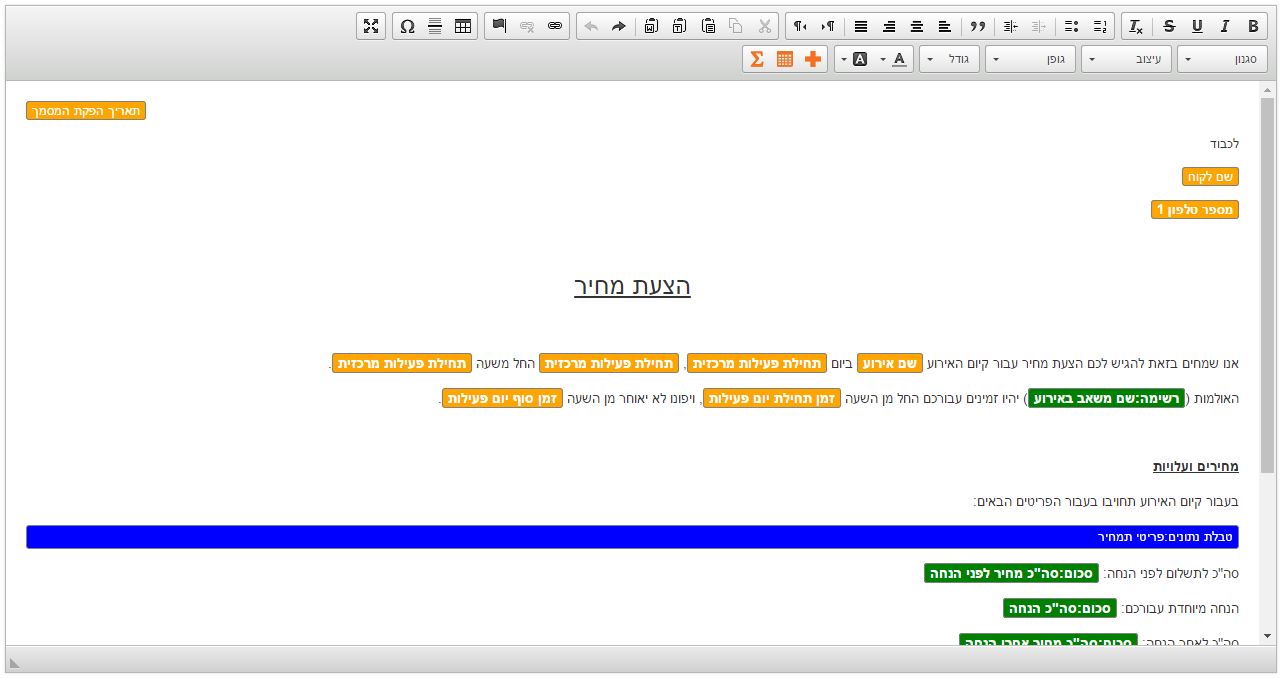This screenshot has height=678, width=1284.
Task: Open the עיצוב format dropdown
Action: (1126, 59)
